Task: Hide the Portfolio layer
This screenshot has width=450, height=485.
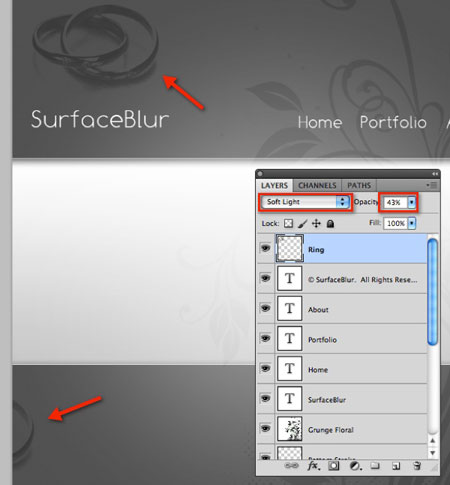Action: (x=265, y=338)
